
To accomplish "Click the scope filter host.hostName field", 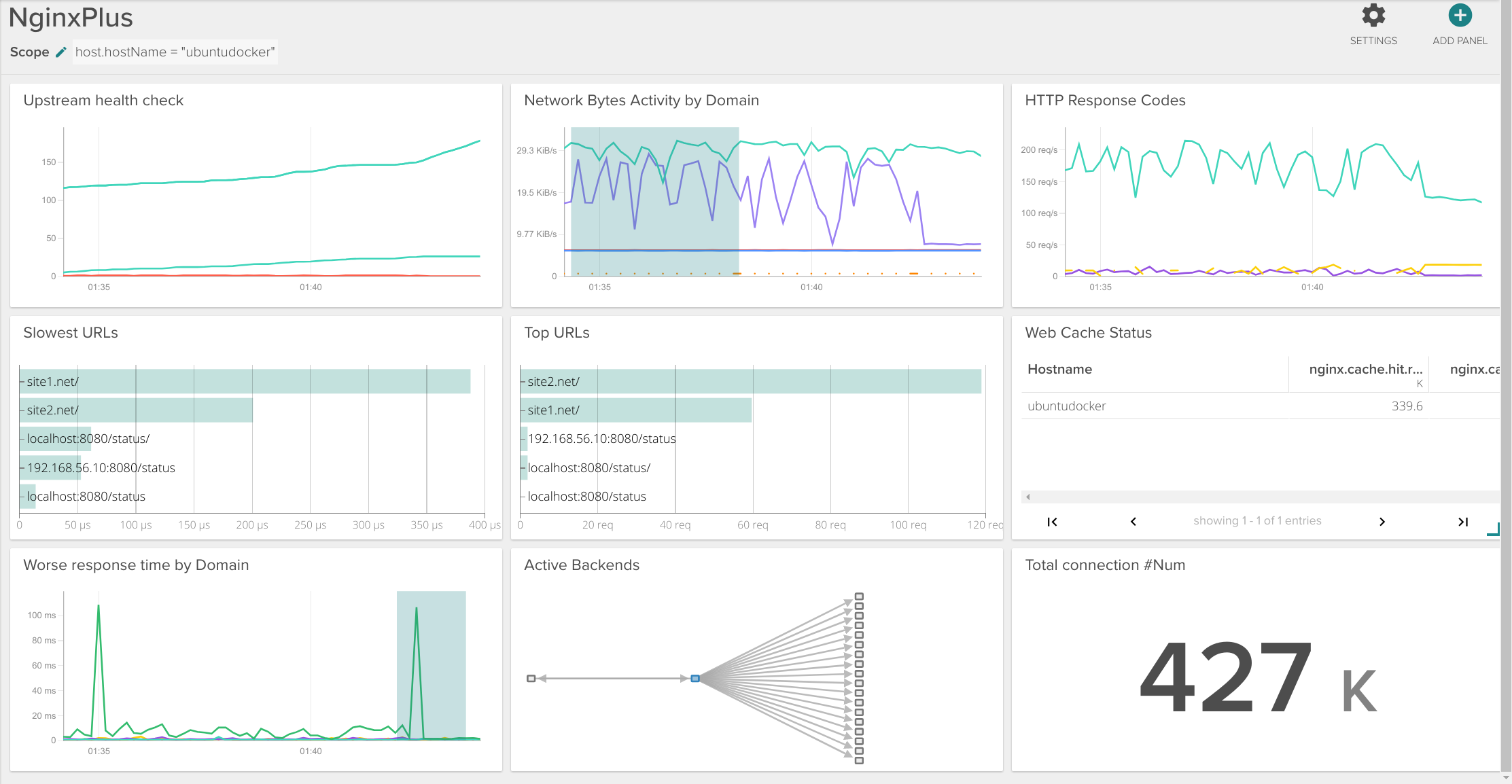I will point(175,52).
